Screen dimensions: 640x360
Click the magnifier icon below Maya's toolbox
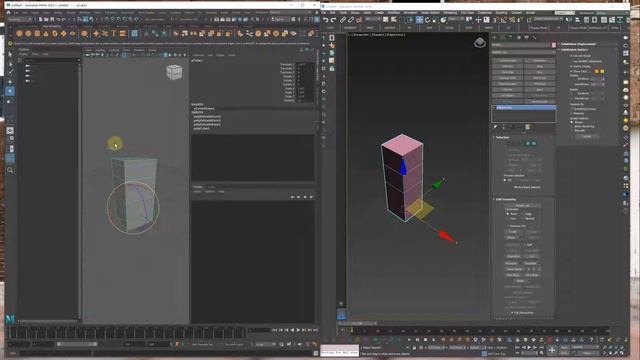pyautogui.click(x=10, y=170)
